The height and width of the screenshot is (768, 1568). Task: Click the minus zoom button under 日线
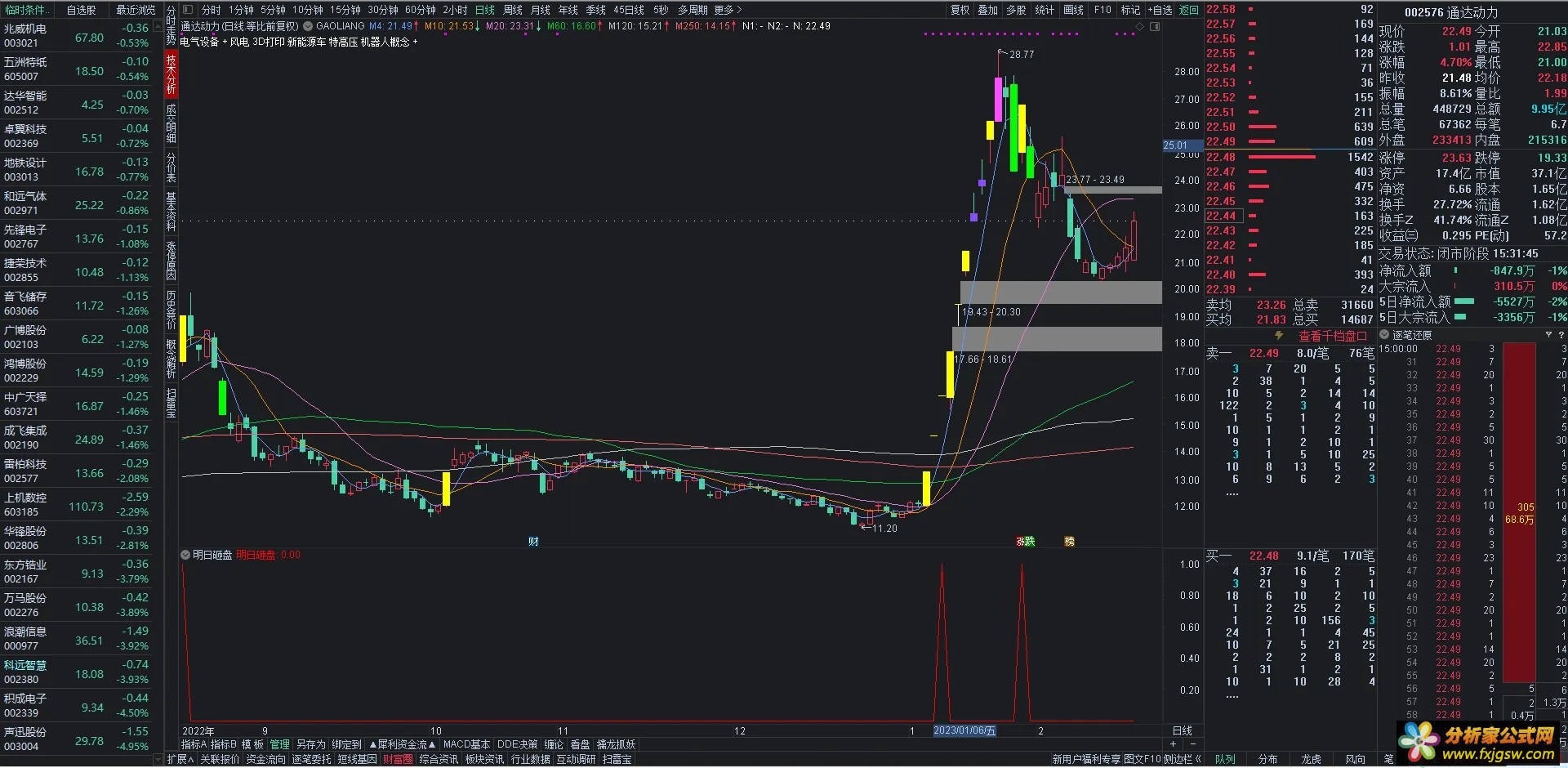coord(1192,743)
